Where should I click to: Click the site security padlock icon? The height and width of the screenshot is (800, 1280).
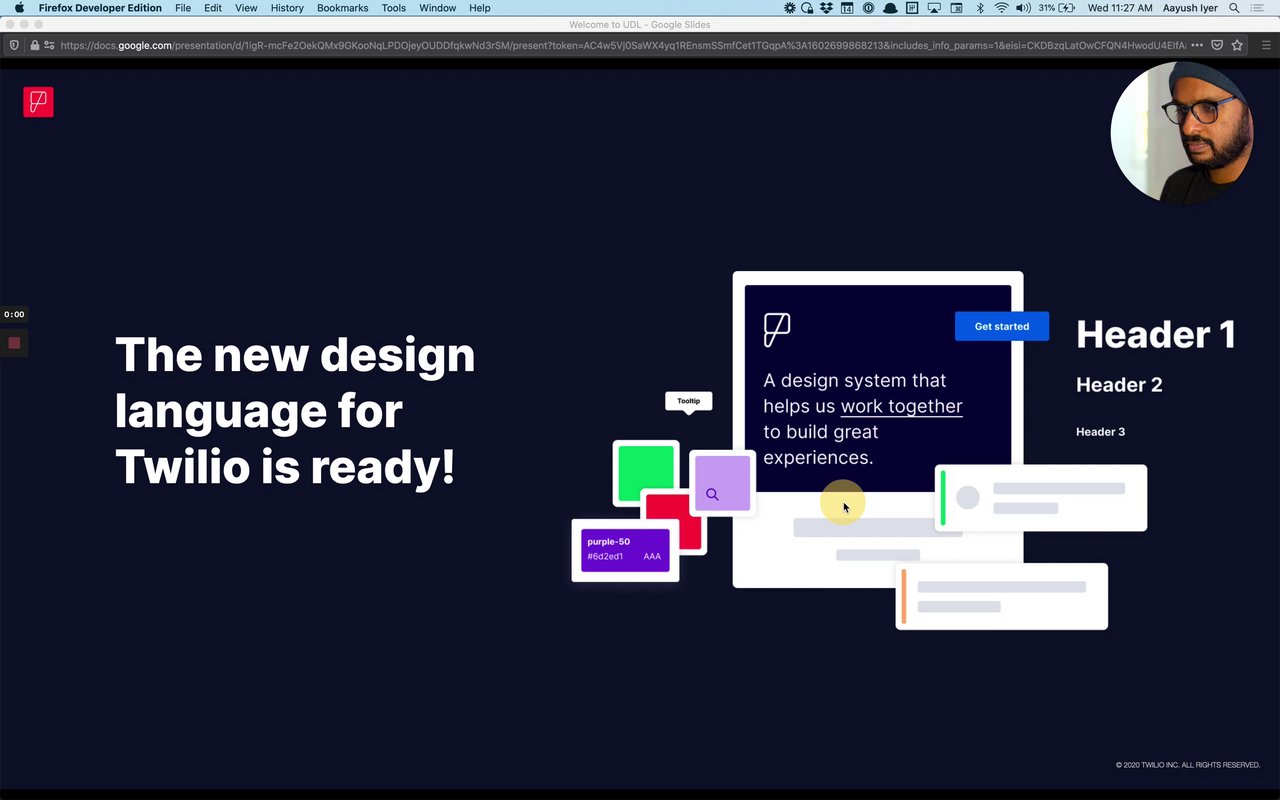[x=35, y=45]
